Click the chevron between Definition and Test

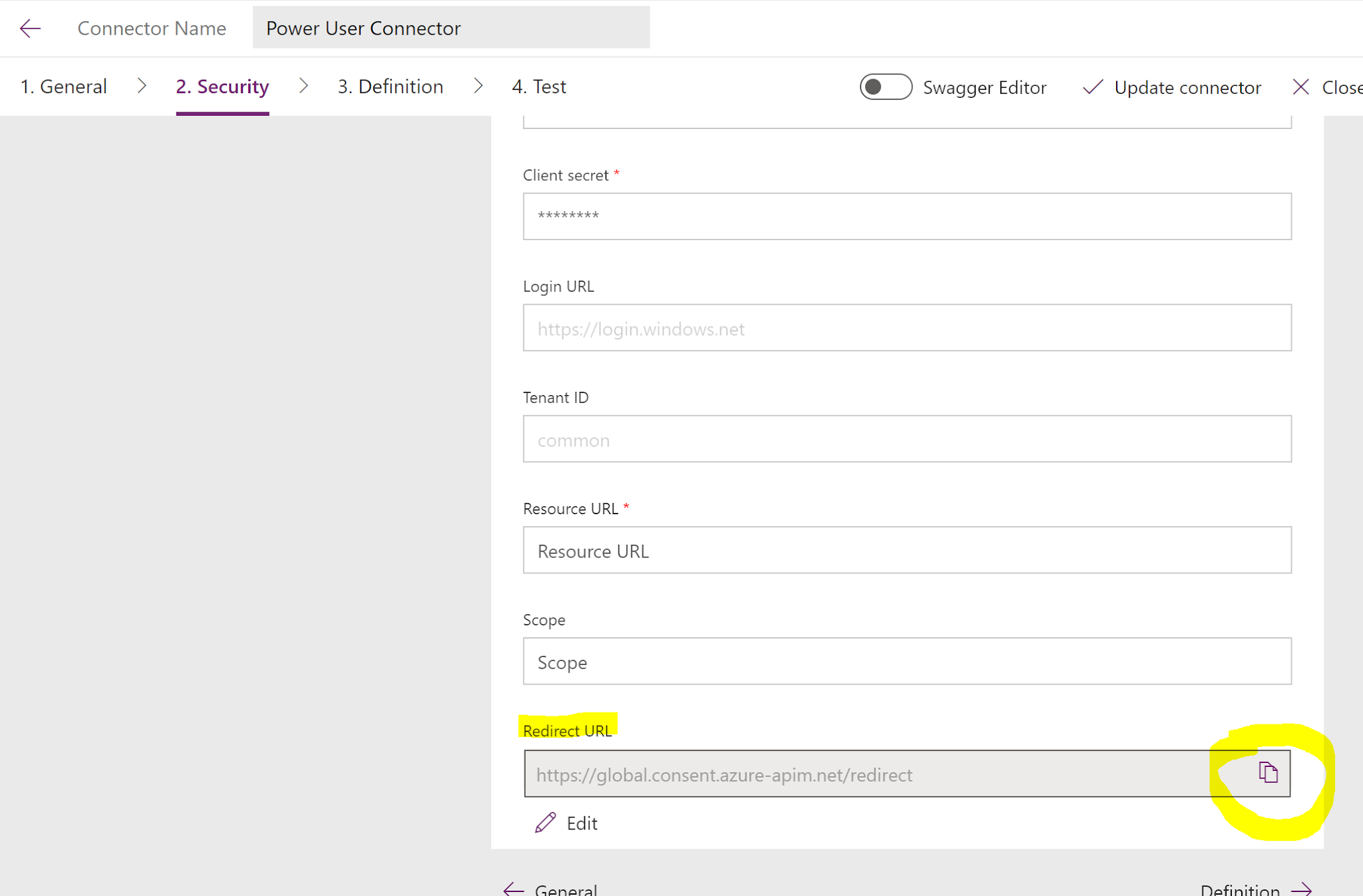point(479,86)
